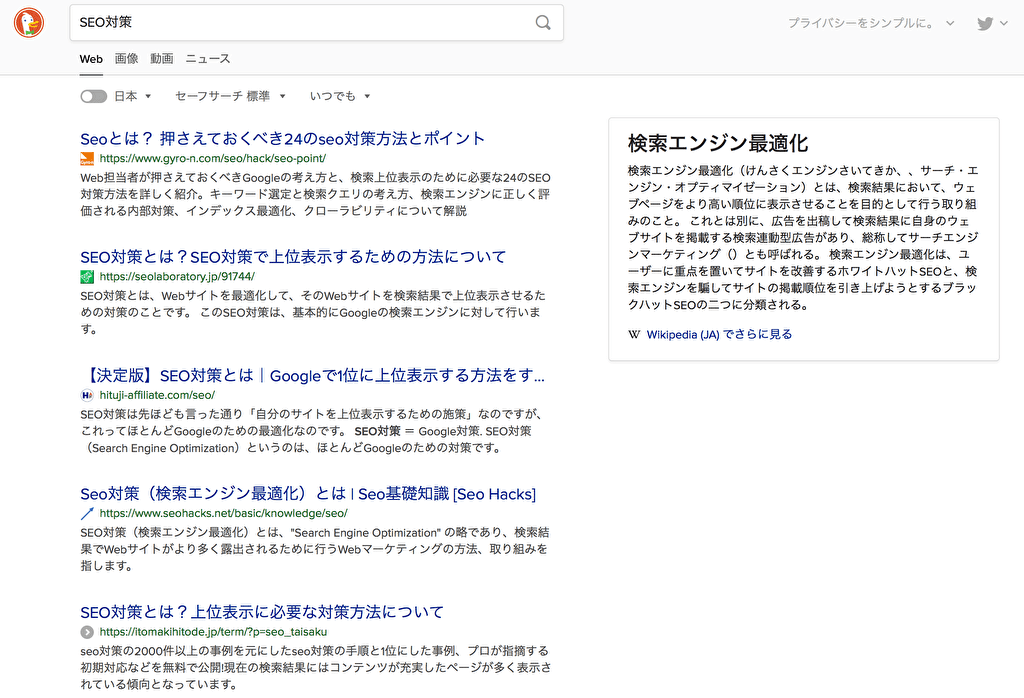
Task: Switch to the 動画 tab
Action: tap(162, 59)
